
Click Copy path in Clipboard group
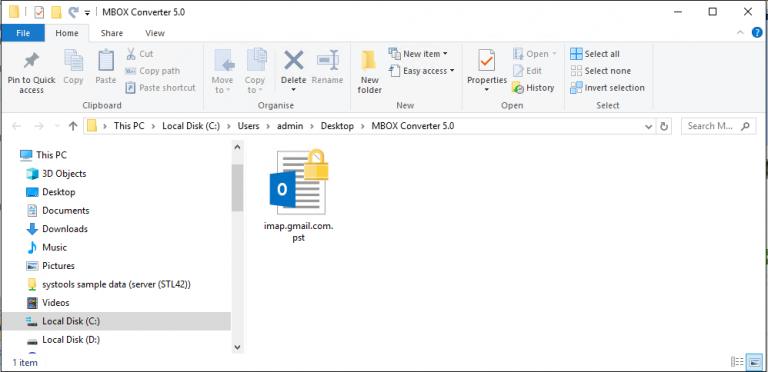click(152, 70)
